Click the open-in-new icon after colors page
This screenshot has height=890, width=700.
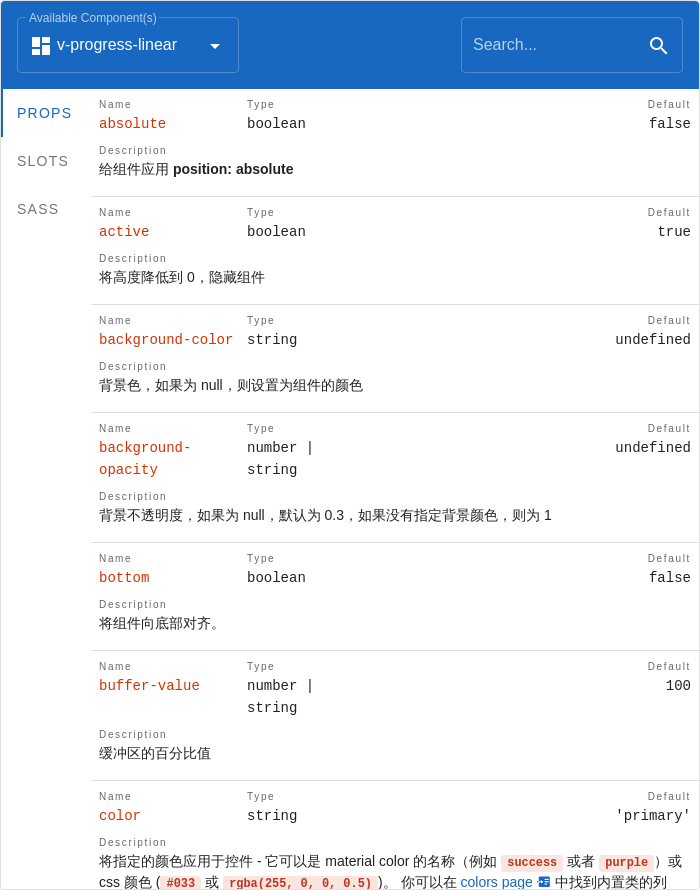tap(543, 882)
